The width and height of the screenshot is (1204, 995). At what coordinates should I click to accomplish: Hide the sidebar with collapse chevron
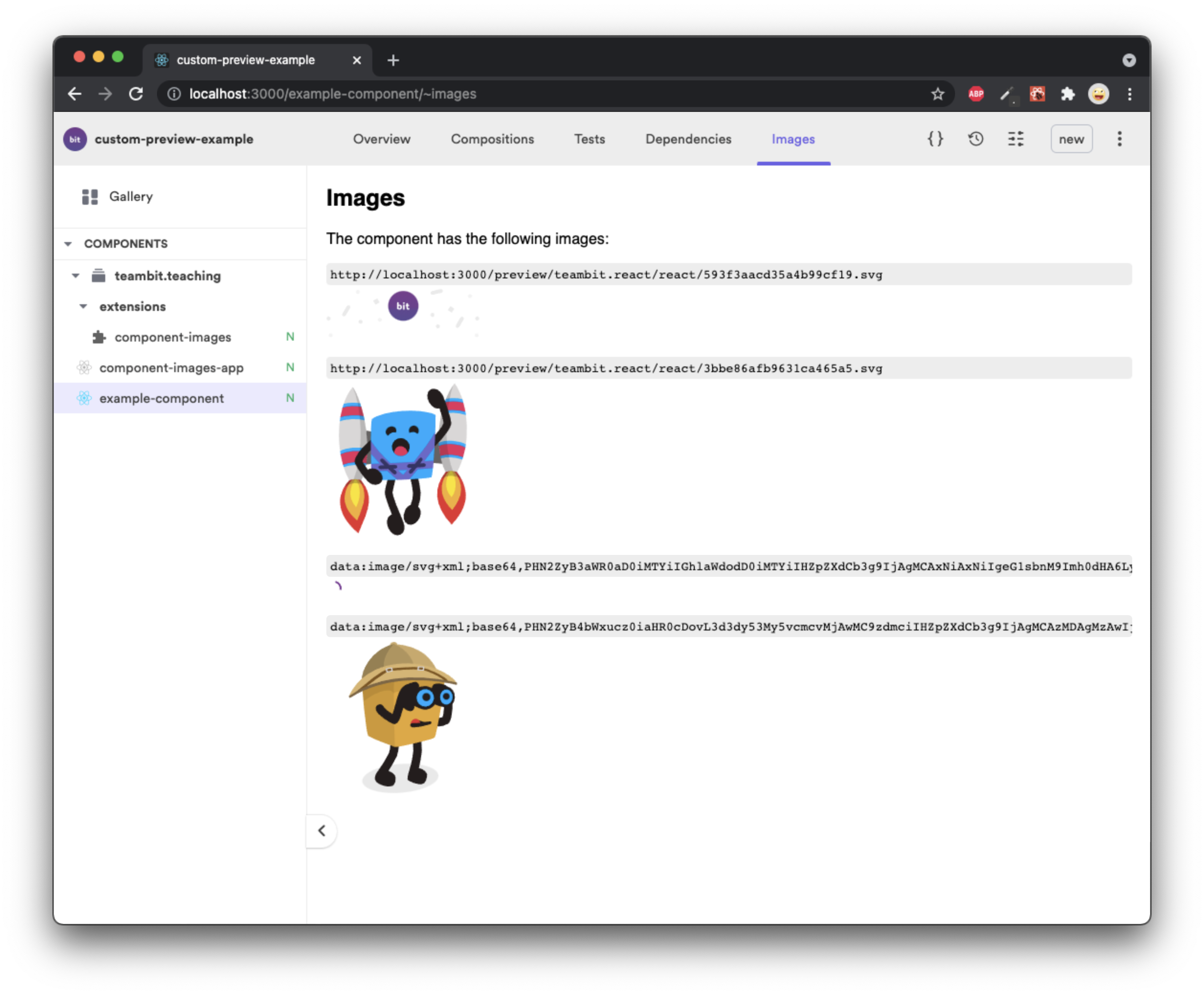point(322,830)
